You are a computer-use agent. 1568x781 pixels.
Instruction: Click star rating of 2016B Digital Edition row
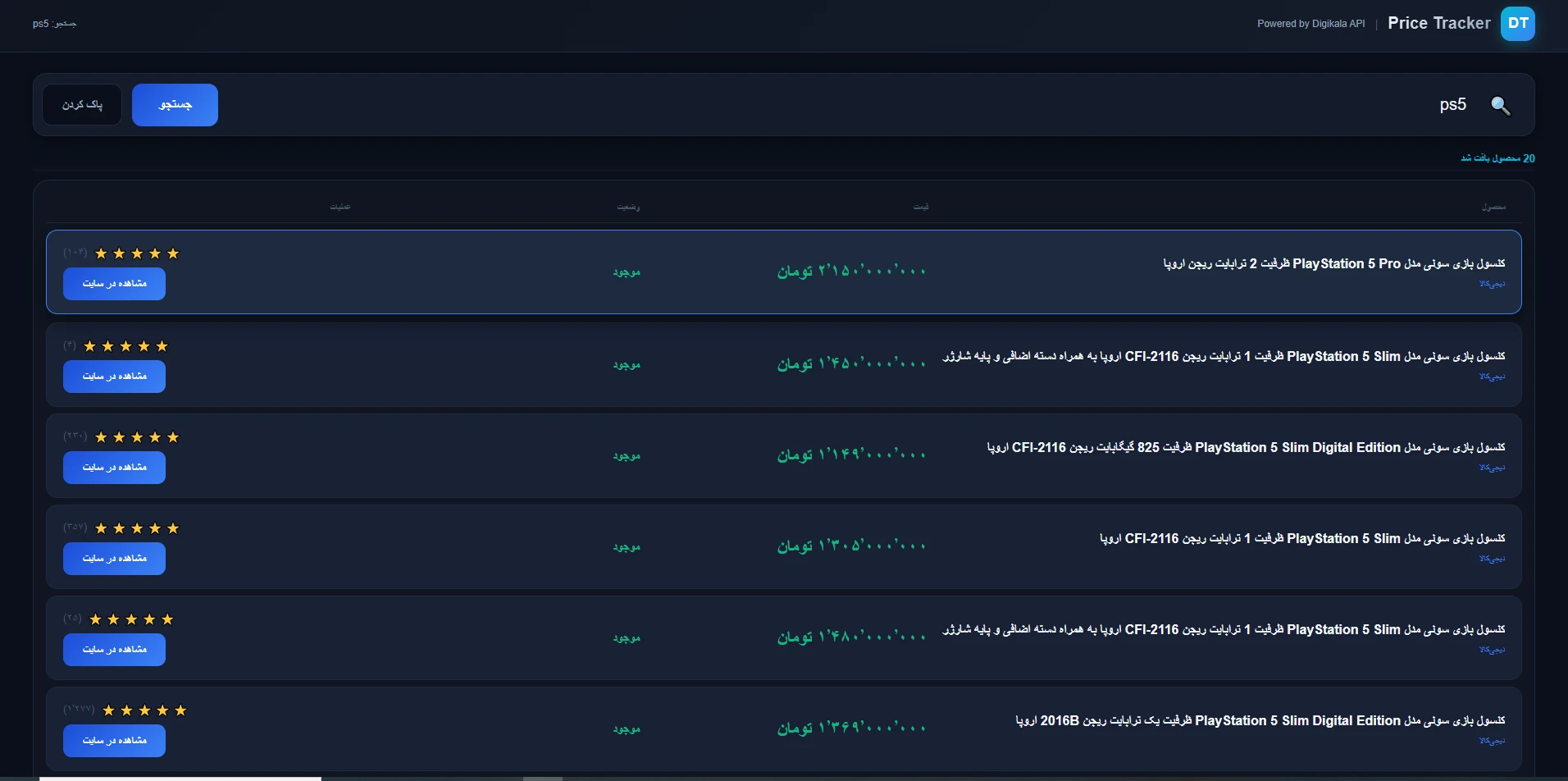tap(144, 710)
